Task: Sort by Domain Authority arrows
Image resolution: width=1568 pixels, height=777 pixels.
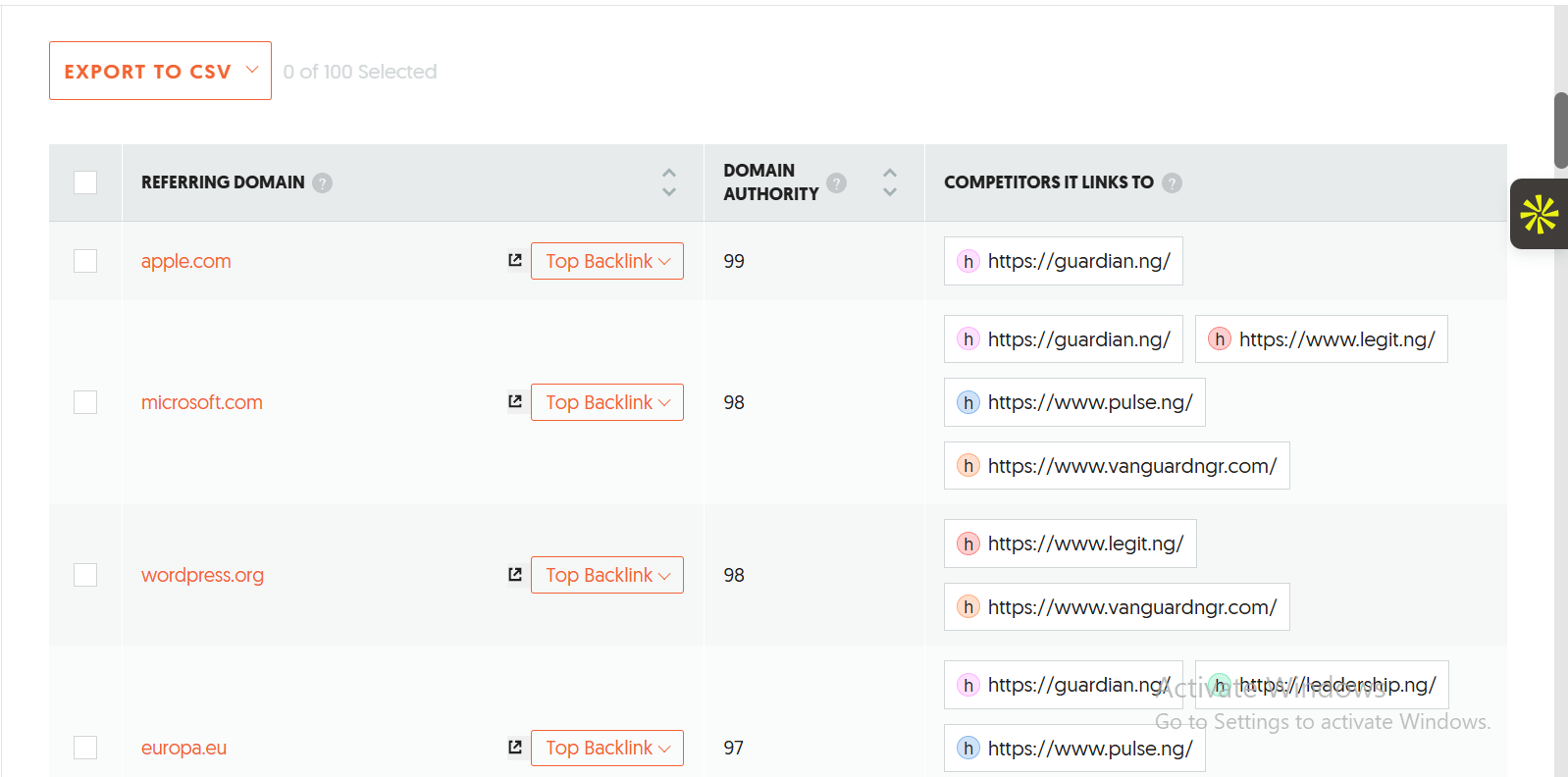Action: pos(890,182)
